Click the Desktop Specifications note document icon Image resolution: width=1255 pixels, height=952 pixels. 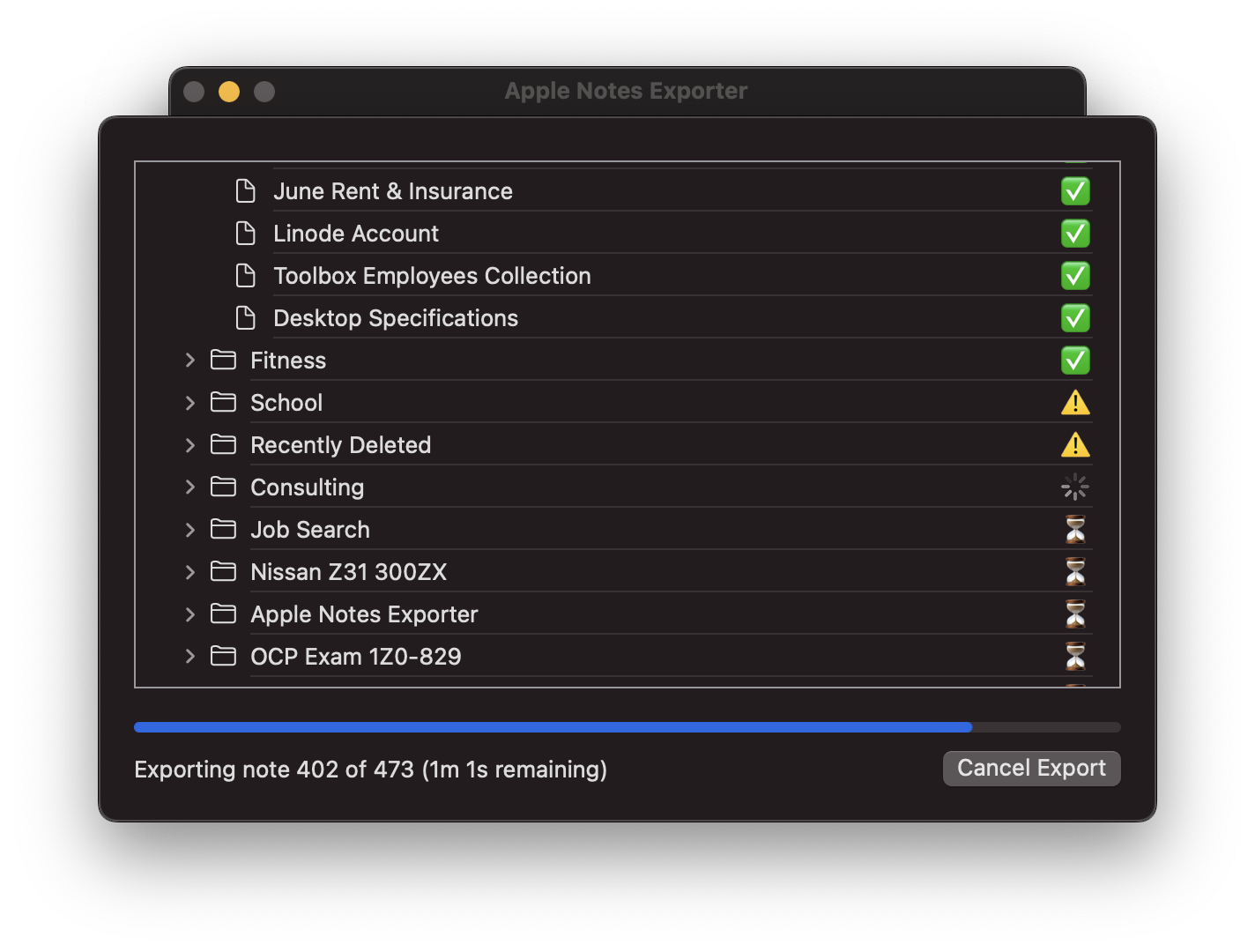pyautogui.click(x=246, y=318)
